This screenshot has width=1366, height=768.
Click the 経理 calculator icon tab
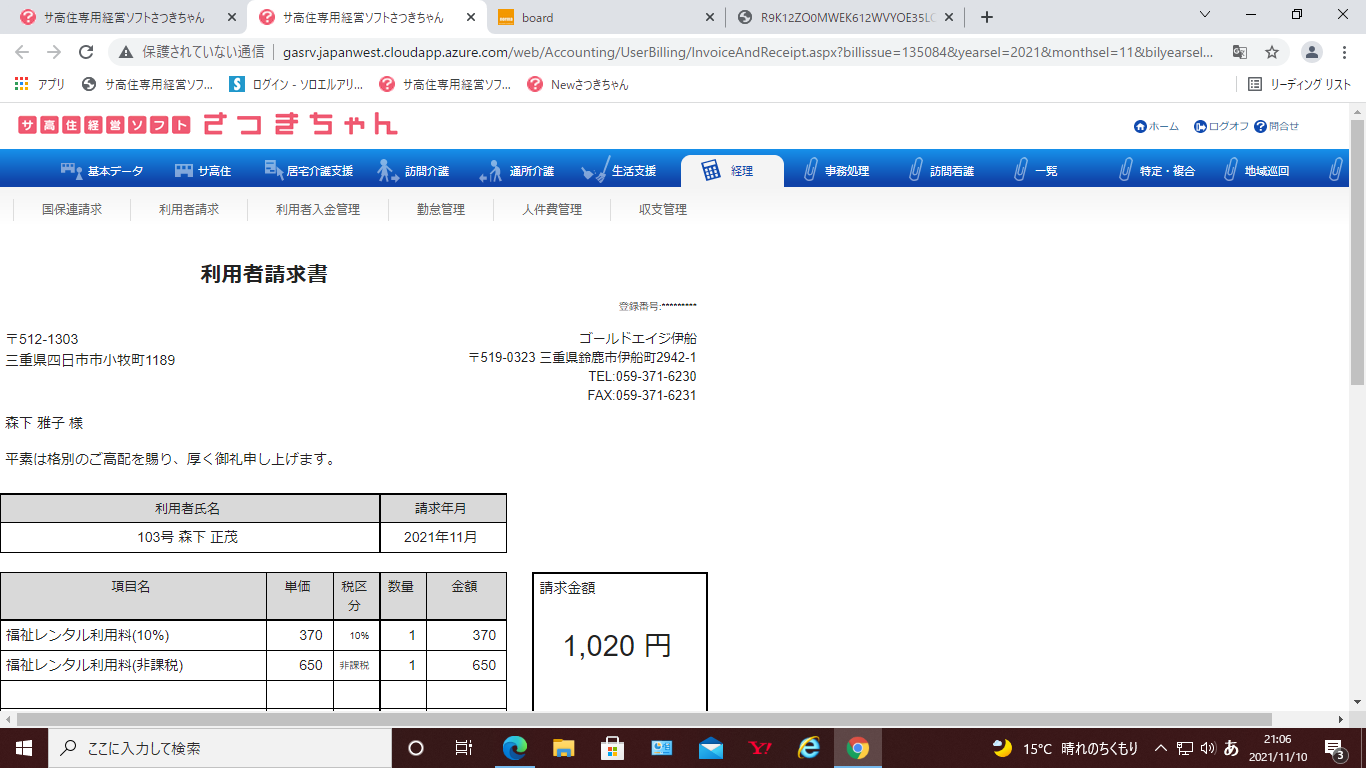pos(711,171)
